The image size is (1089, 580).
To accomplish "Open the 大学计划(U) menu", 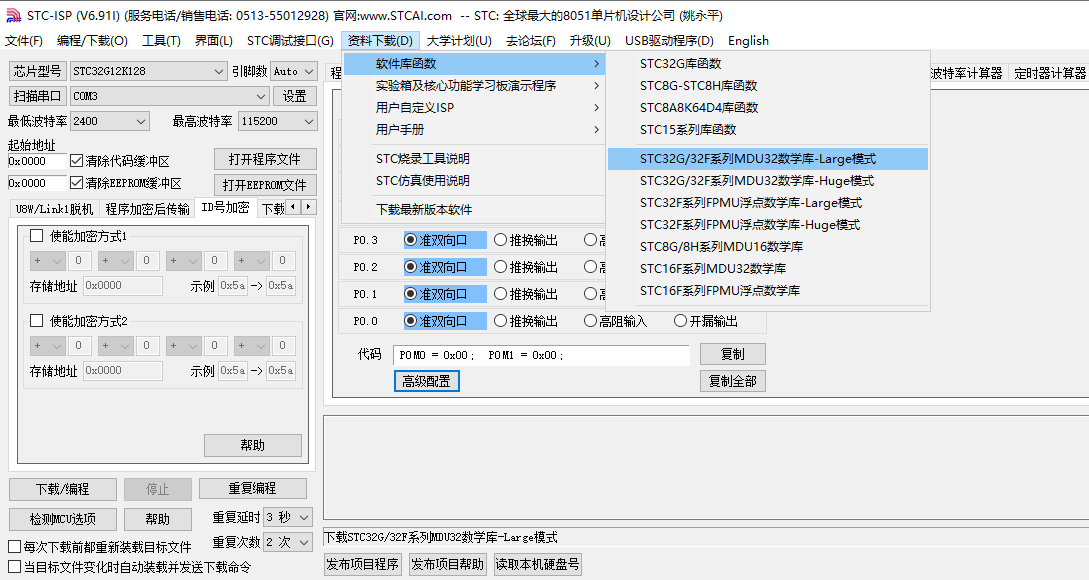I will coord(459,41).
